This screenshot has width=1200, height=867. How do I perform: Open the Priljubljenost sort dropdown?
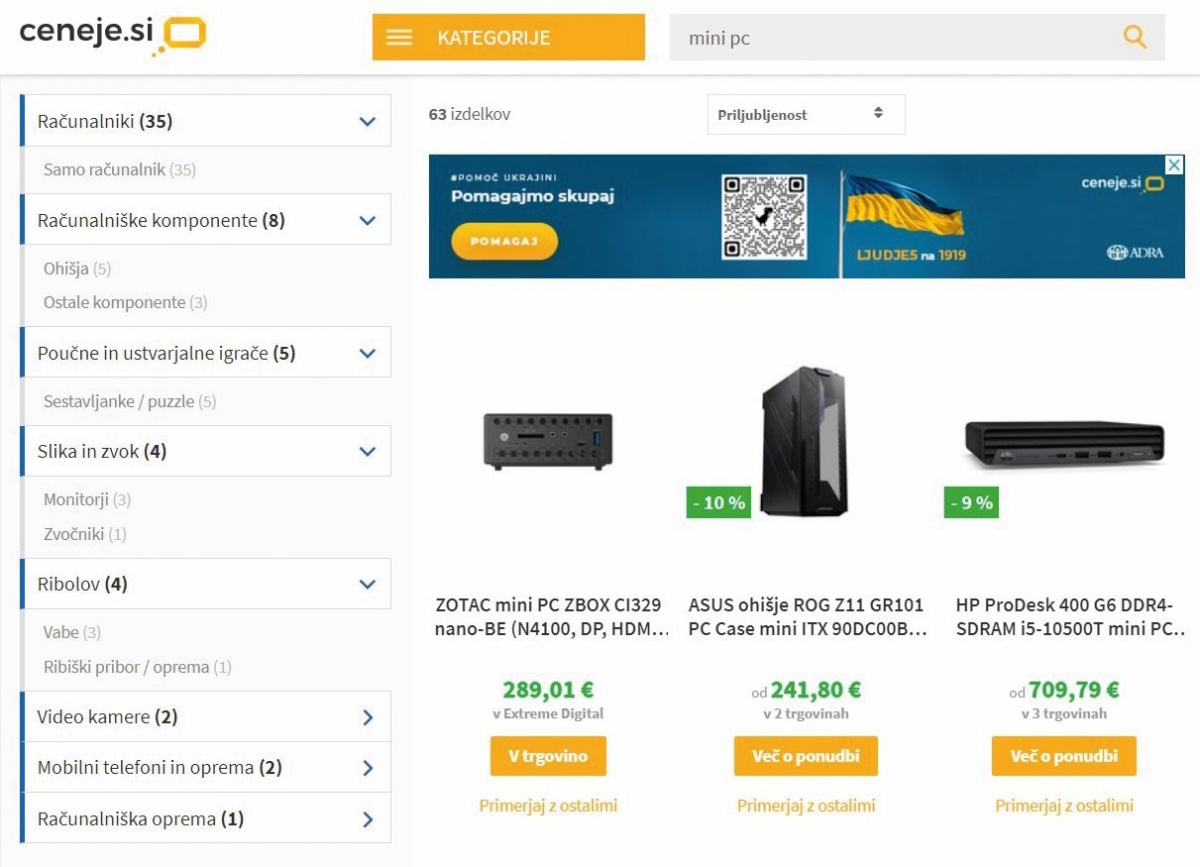click(806, 114)
